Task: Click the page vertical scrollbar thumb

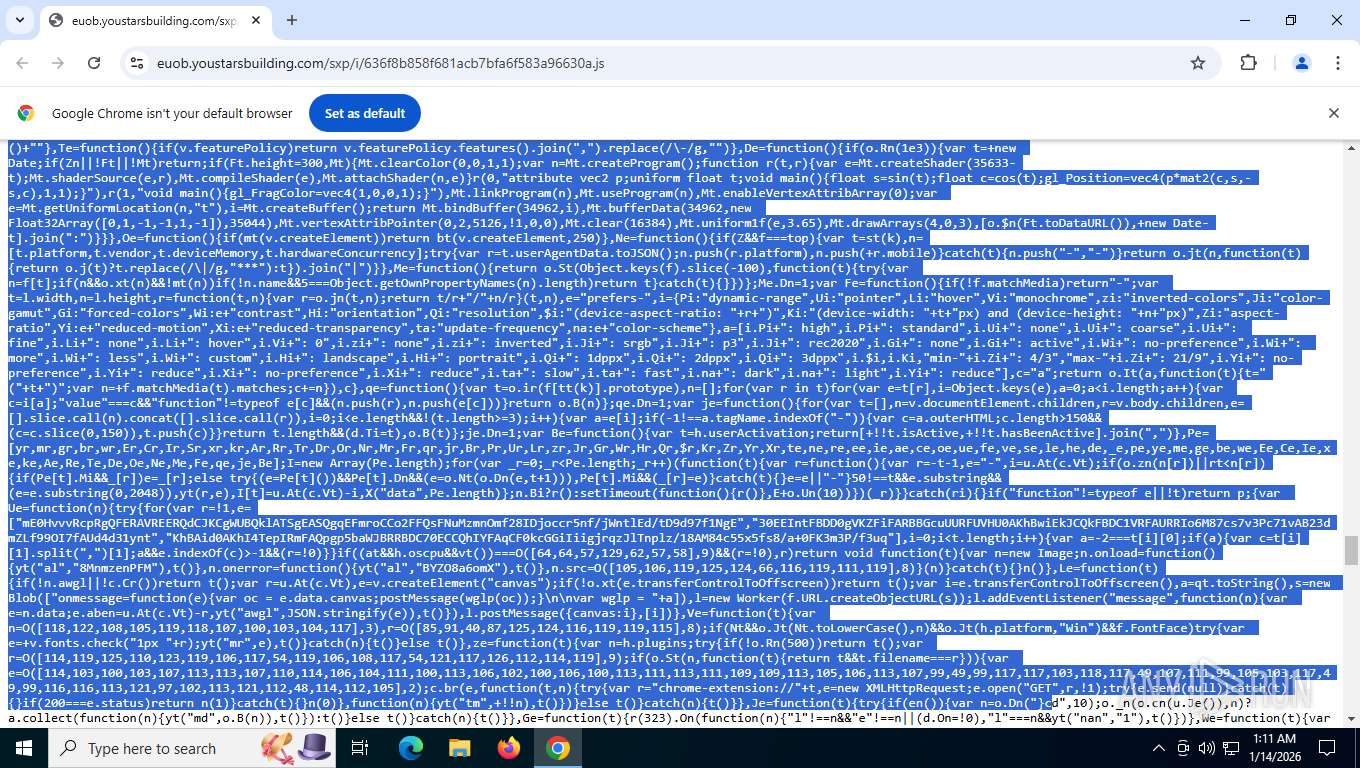Action: [x=1351, y=551]
